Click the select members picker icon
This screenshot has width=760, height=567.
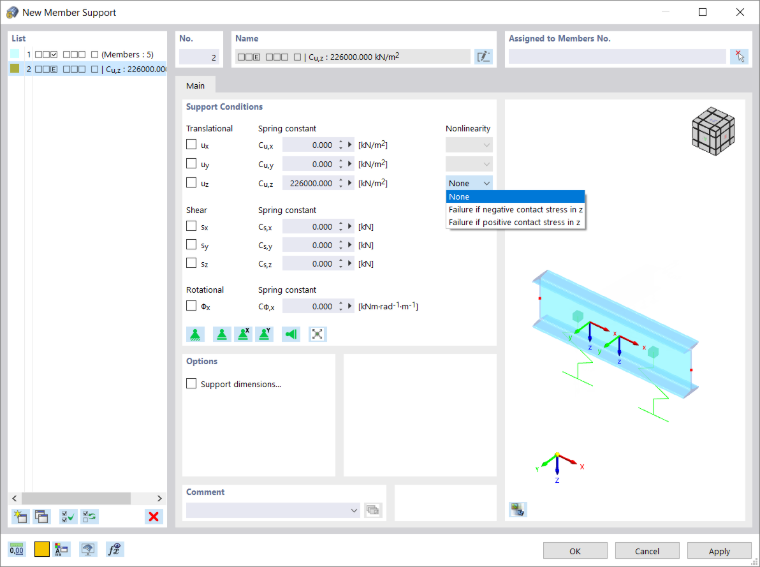pyautogui.click(x=739, y=57)
